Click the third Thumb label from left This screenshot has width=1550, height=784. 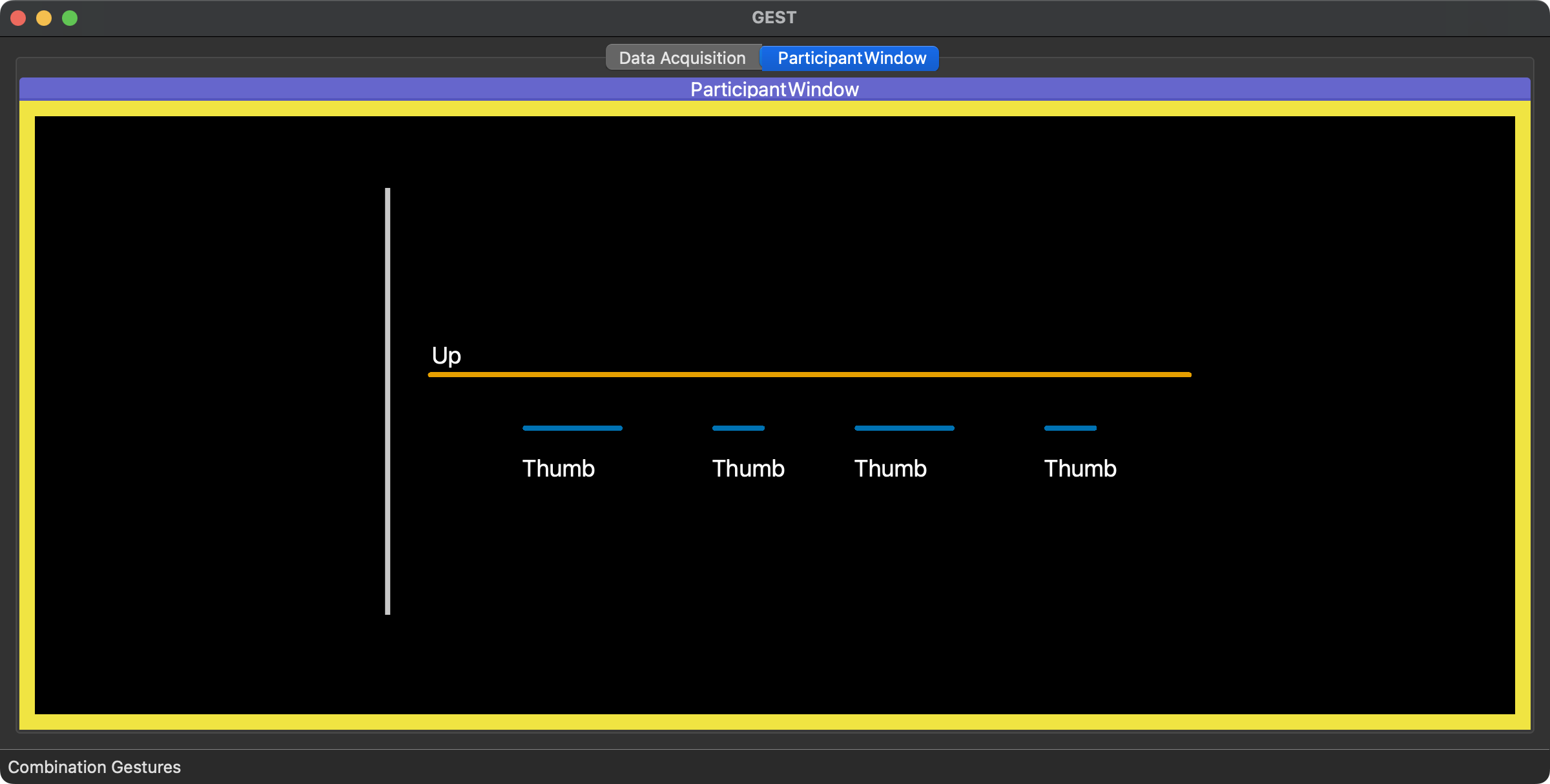click(890, 468)
